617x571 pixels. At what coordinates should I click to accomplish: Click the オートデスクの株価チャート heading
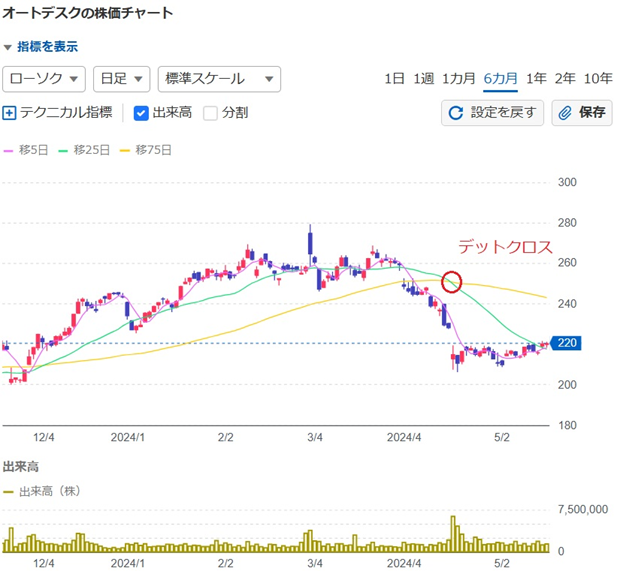(88, 13)
